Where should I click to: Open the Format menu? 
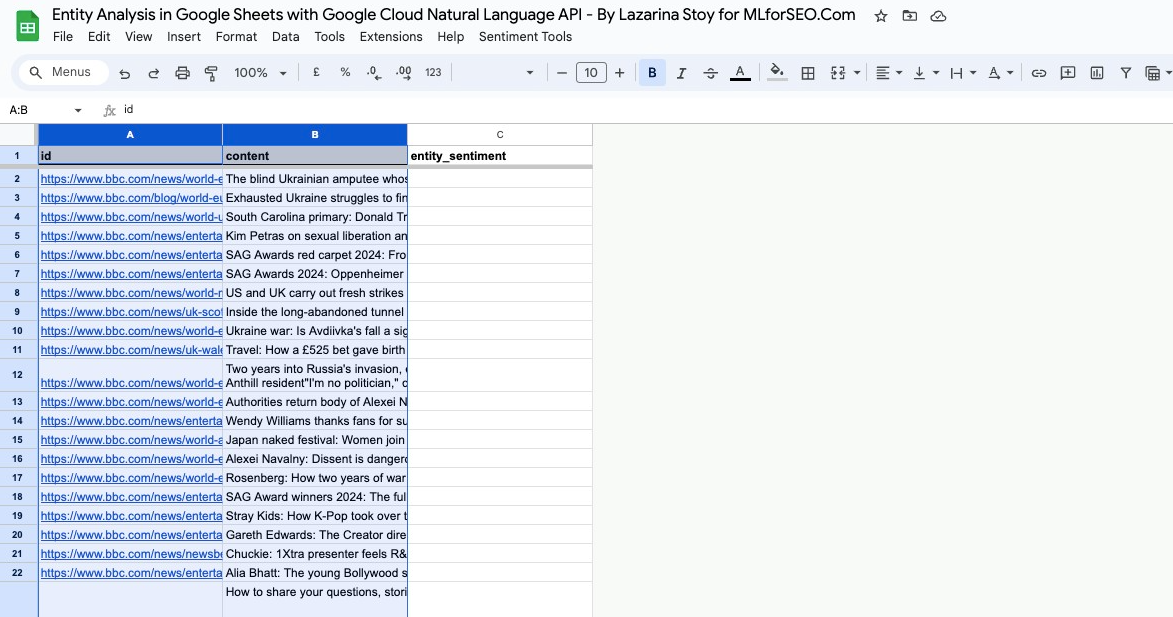click(x=236, y=37)
